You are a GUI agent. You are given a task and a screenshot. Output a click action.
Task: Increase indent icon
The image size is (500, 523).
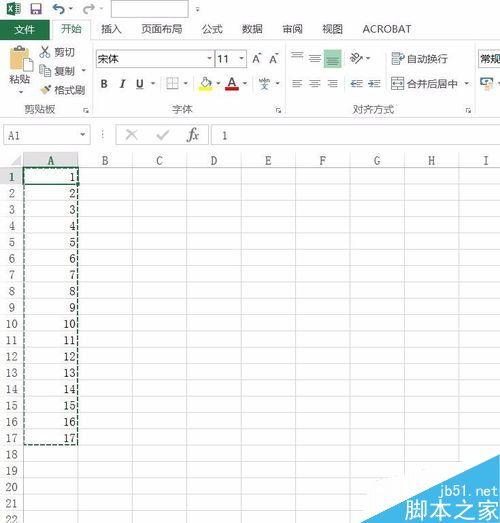click(374, 83)
